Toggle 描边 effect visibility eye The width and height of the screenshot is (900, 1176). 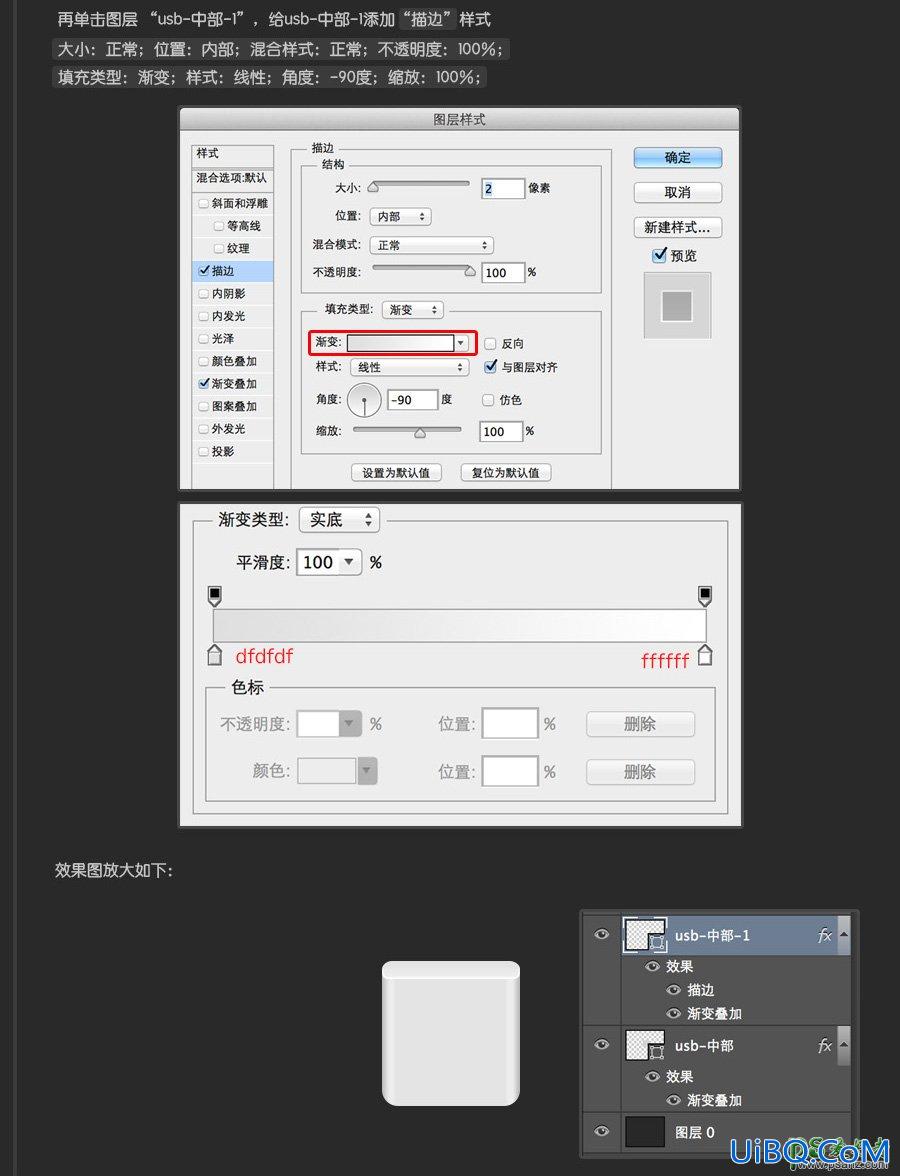[x=674, y=990]
